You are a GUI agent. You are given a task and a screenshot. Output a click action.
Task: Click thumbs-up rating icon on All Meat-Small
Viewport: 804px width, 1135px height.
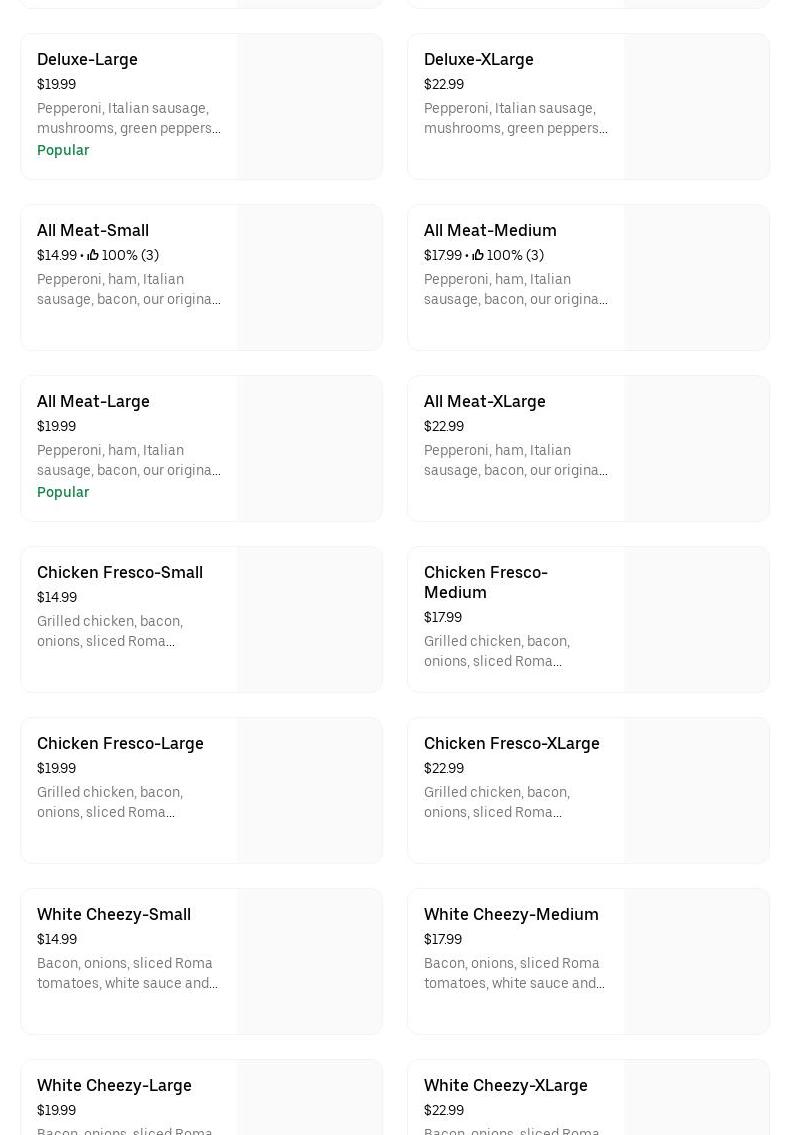[x=93, y=256]
